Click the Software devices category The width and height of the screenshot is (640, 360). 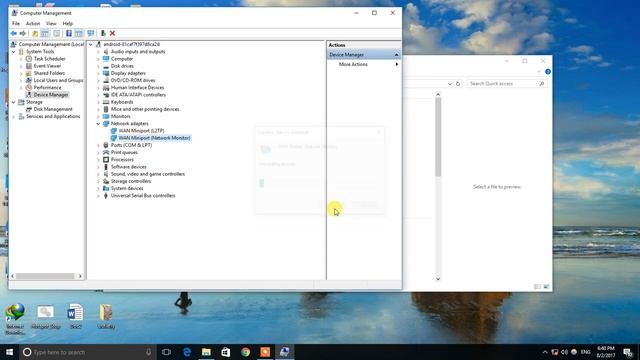click(x=129, y=167)
